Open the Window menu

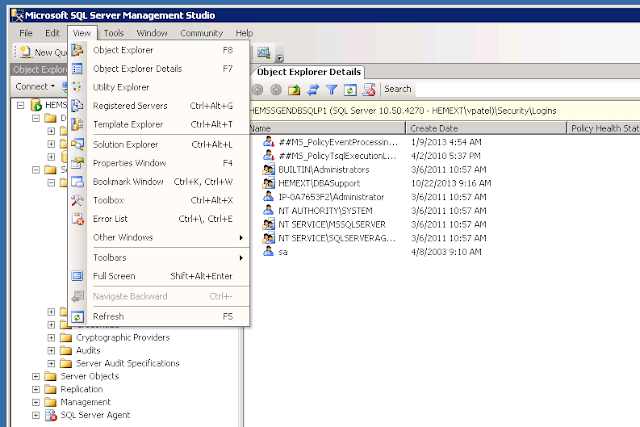coord(152,33)
